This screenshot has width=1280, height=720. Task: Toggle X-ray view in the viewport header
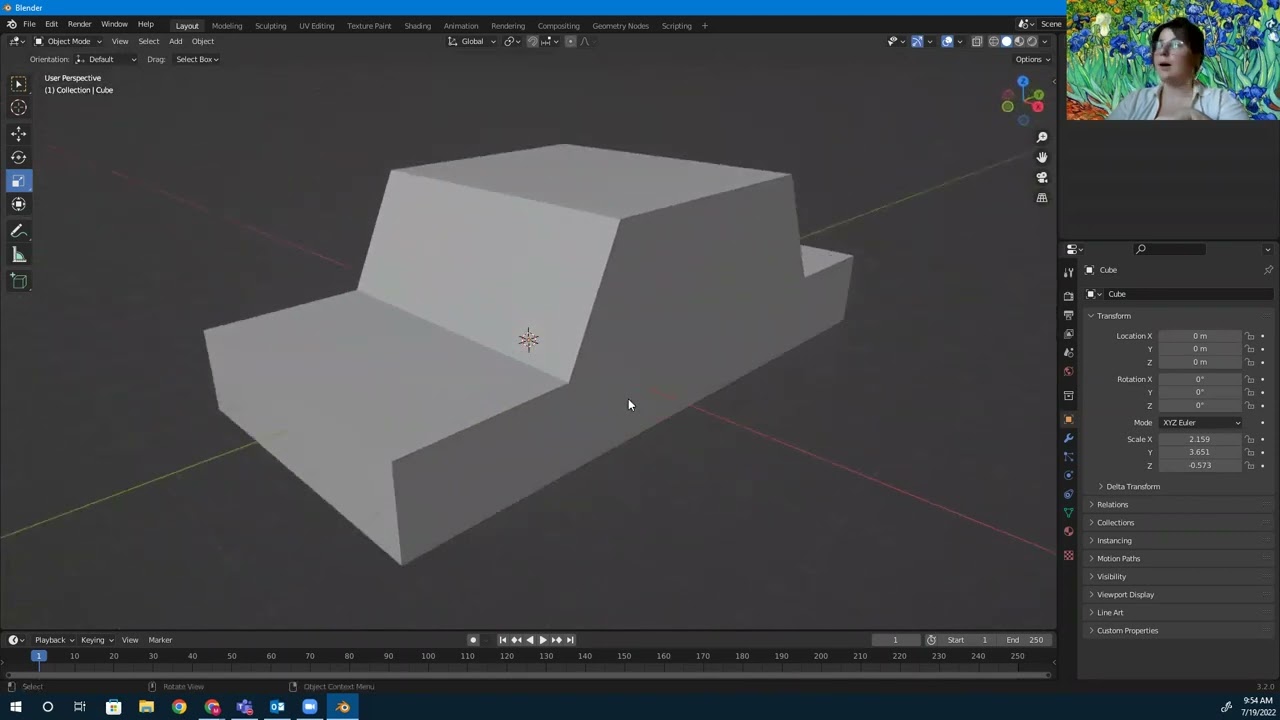tap(977, 41)
